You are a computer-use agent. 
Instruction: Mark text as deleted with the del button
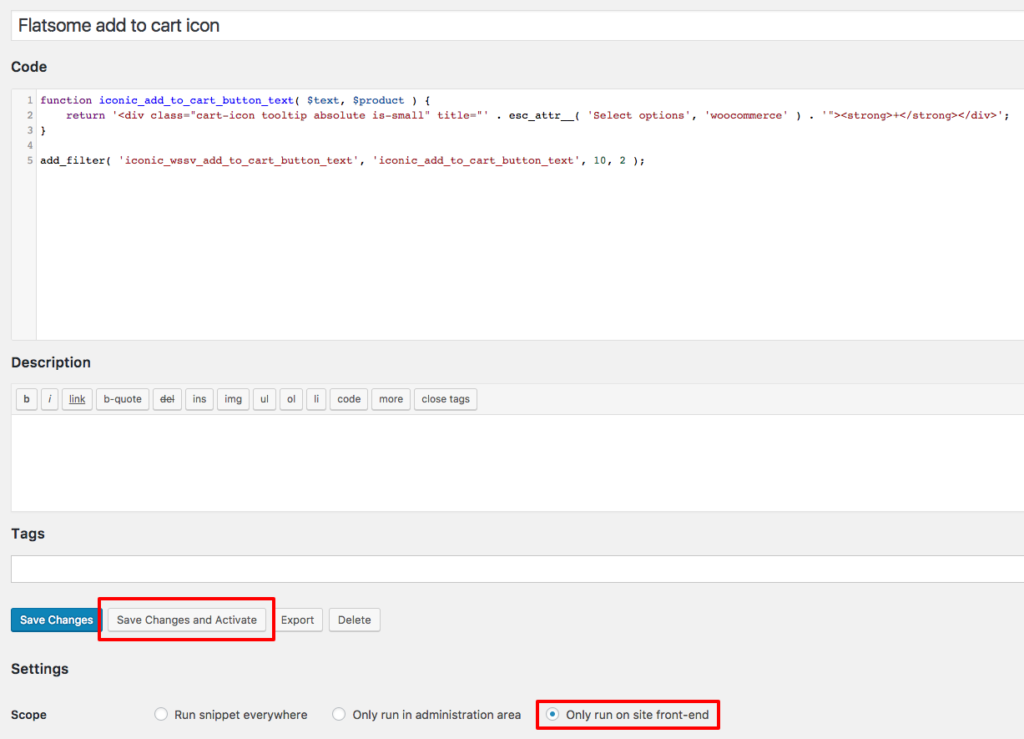(x=167, y=399)
